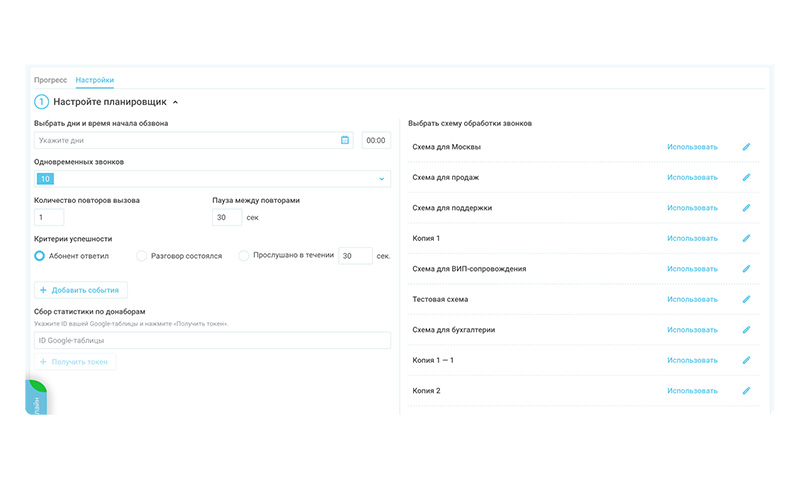Open the 00:00 start time picker

(x=376, y=140)
